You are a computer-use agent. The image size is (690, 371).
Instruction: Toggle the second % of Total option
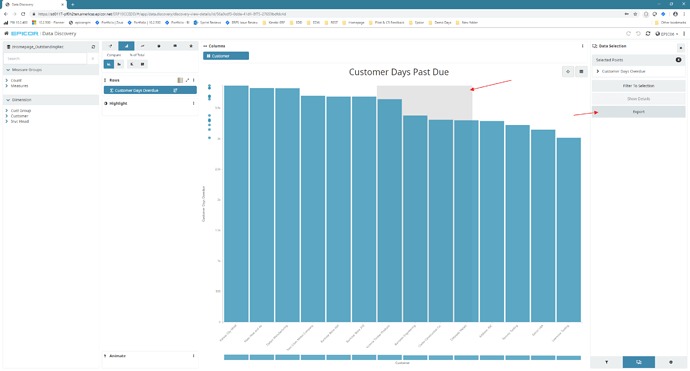coord(142,64)
